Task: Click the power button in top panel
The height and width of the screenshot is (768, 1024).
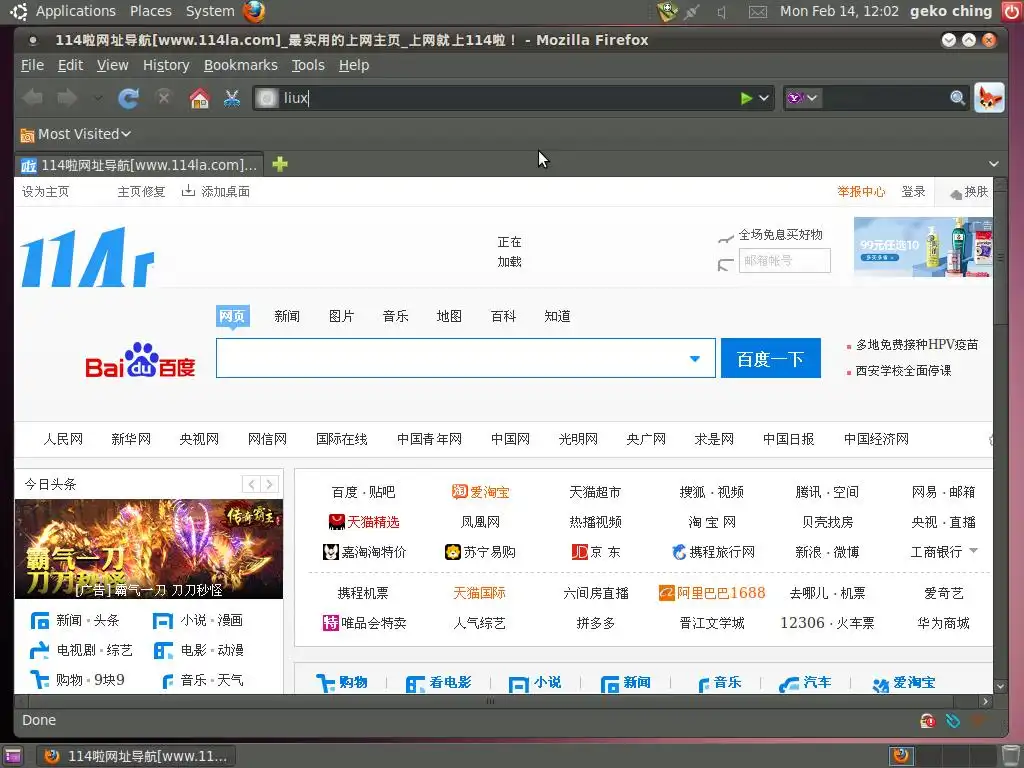Action: click(x=1010, y=11)
